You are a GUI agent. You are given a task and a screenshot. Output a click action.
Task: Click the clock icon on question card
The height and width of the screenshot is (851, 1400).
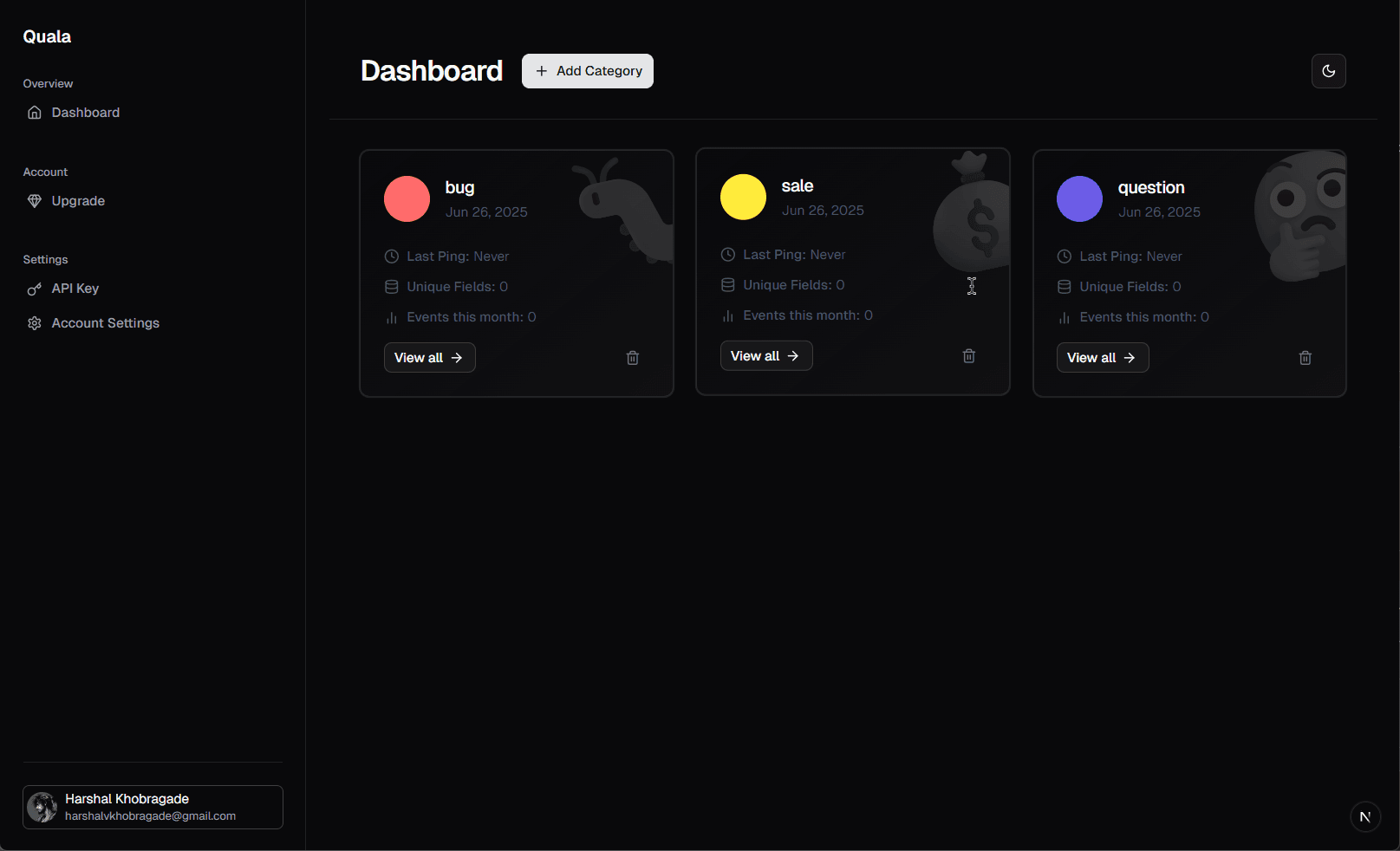[1065, 257]
